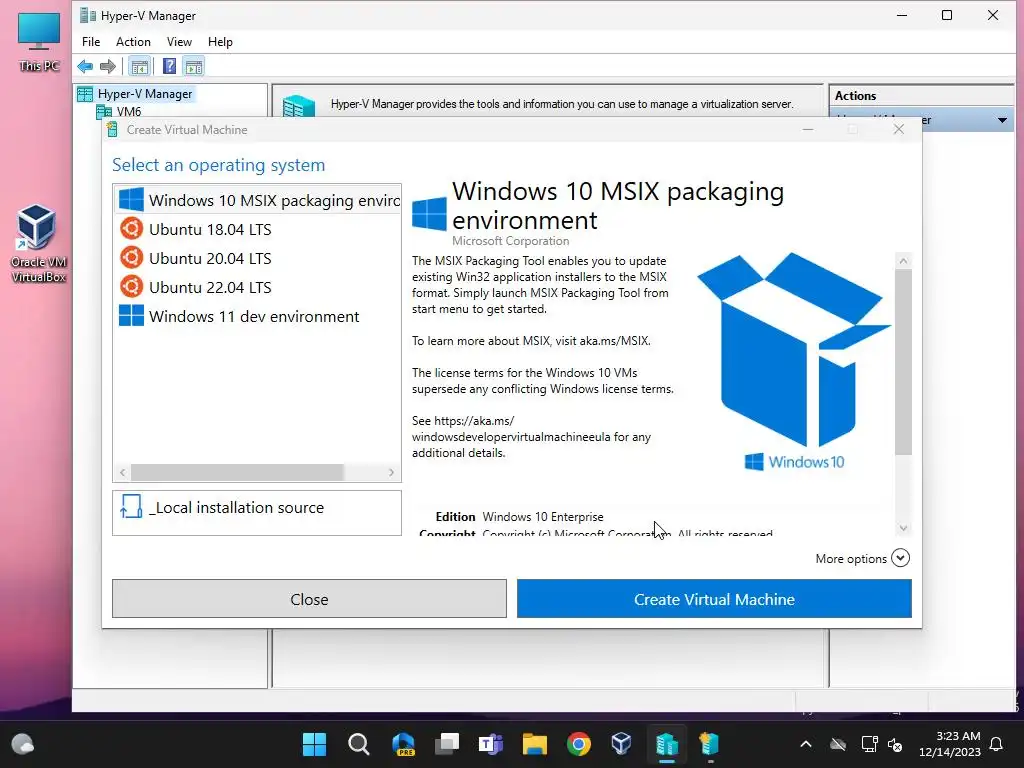This screenshot has width=1024, height=768.
Task: Click the Create Virtual Machine button
Action: coord(714,599)
